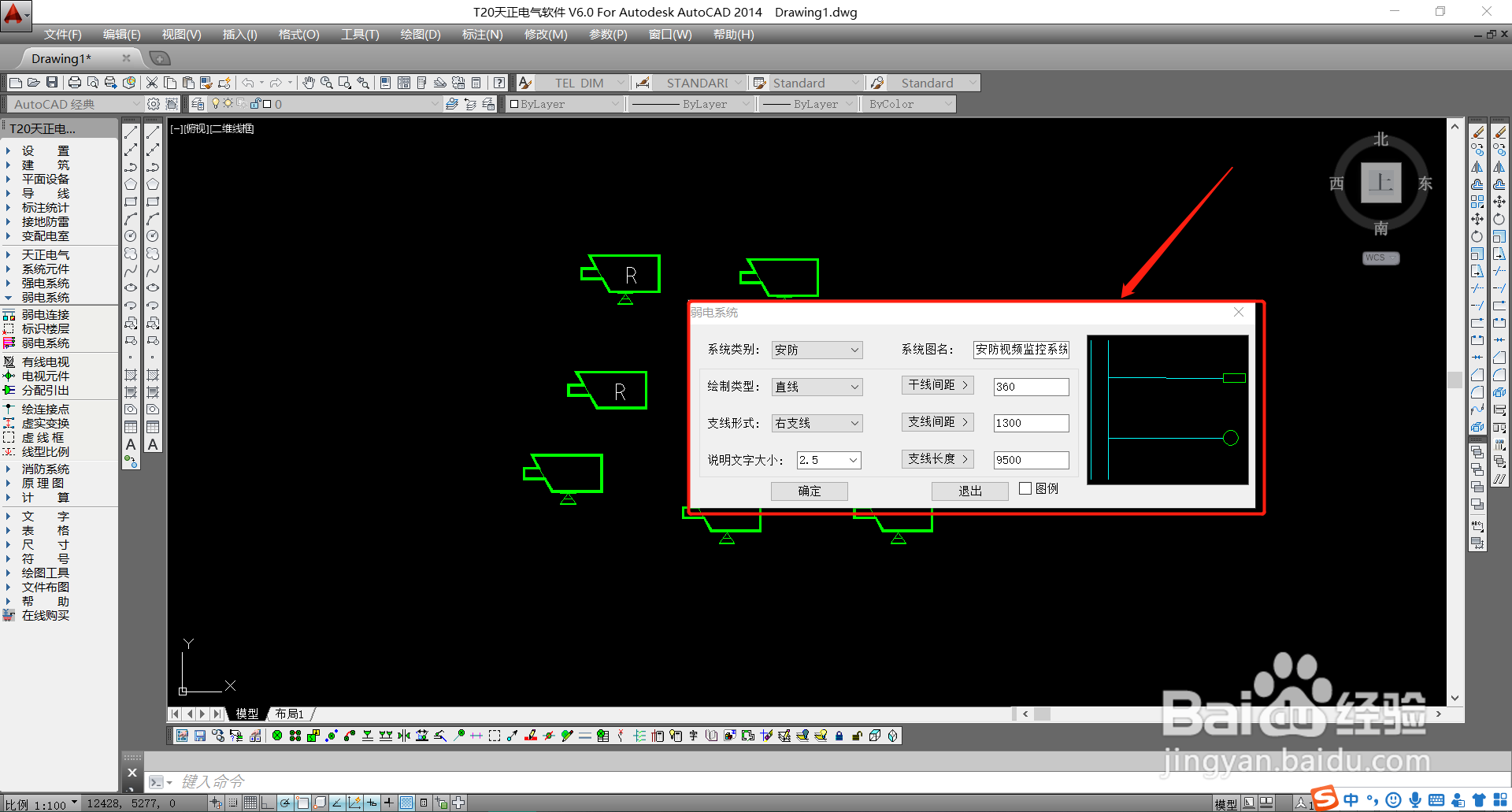Click the 退出 button in dialog
Screen dimensions: 1512x812
(x=970, y=491)
